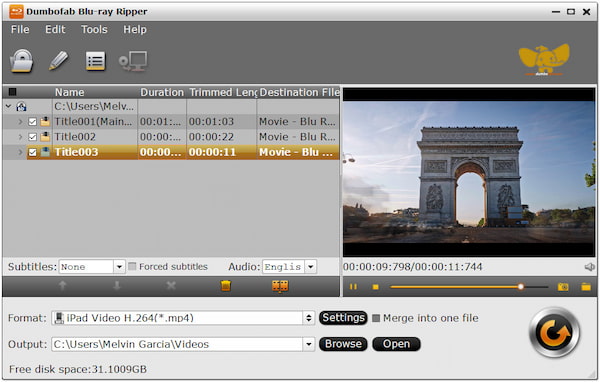Open the task list toolbar icon

[x=95, y=61]
